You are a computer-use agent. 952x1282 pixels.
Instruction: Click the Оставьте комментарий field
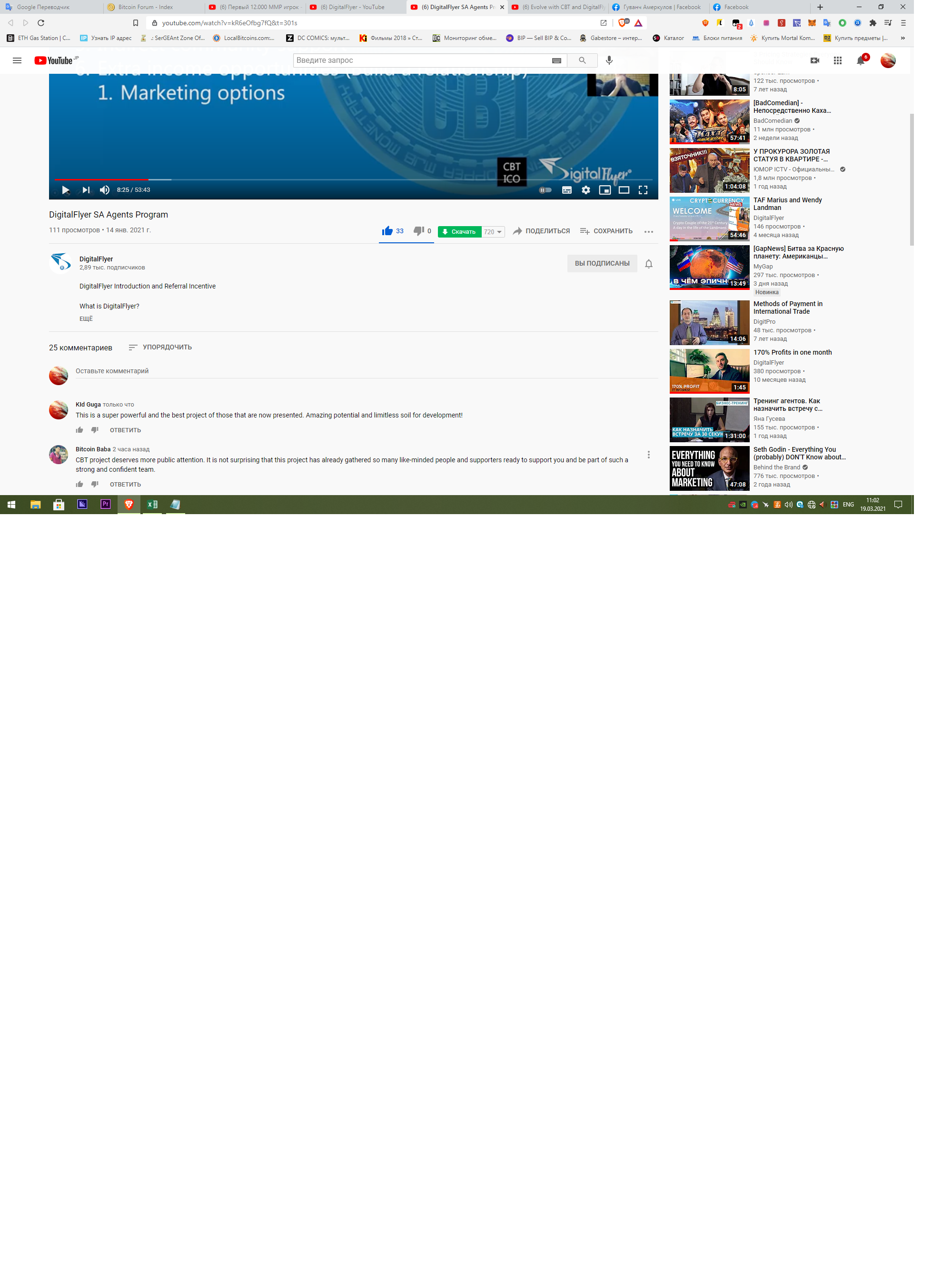pos(367,372)
